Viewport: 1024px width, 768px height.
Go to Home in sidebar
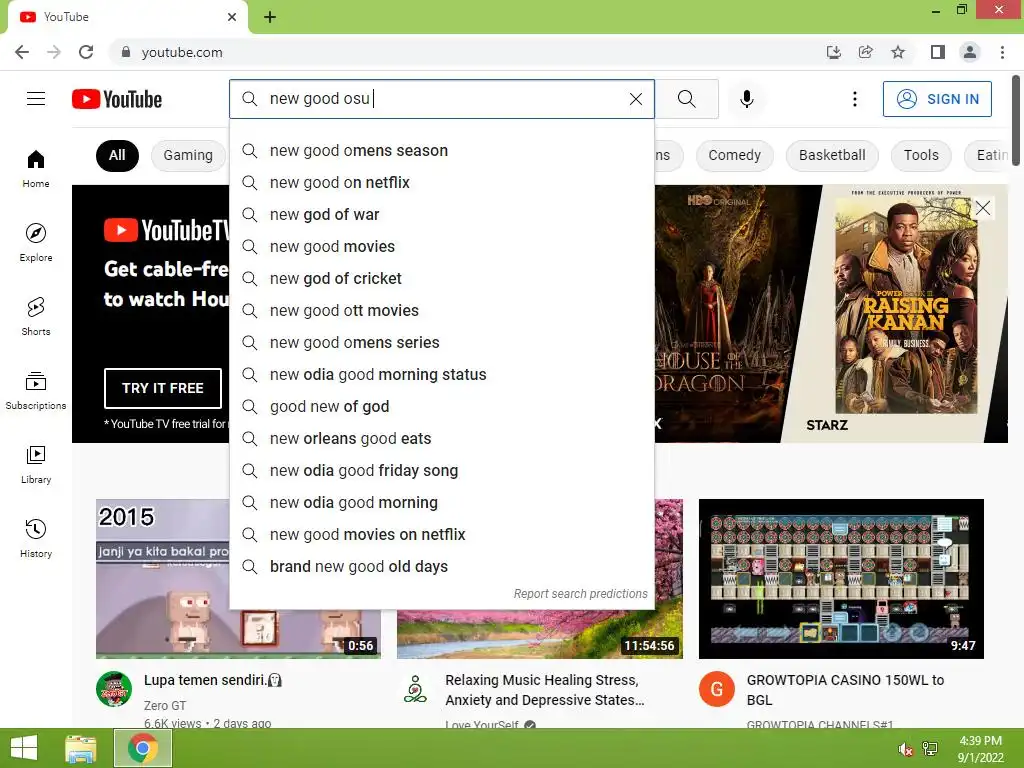coord(36,168)
